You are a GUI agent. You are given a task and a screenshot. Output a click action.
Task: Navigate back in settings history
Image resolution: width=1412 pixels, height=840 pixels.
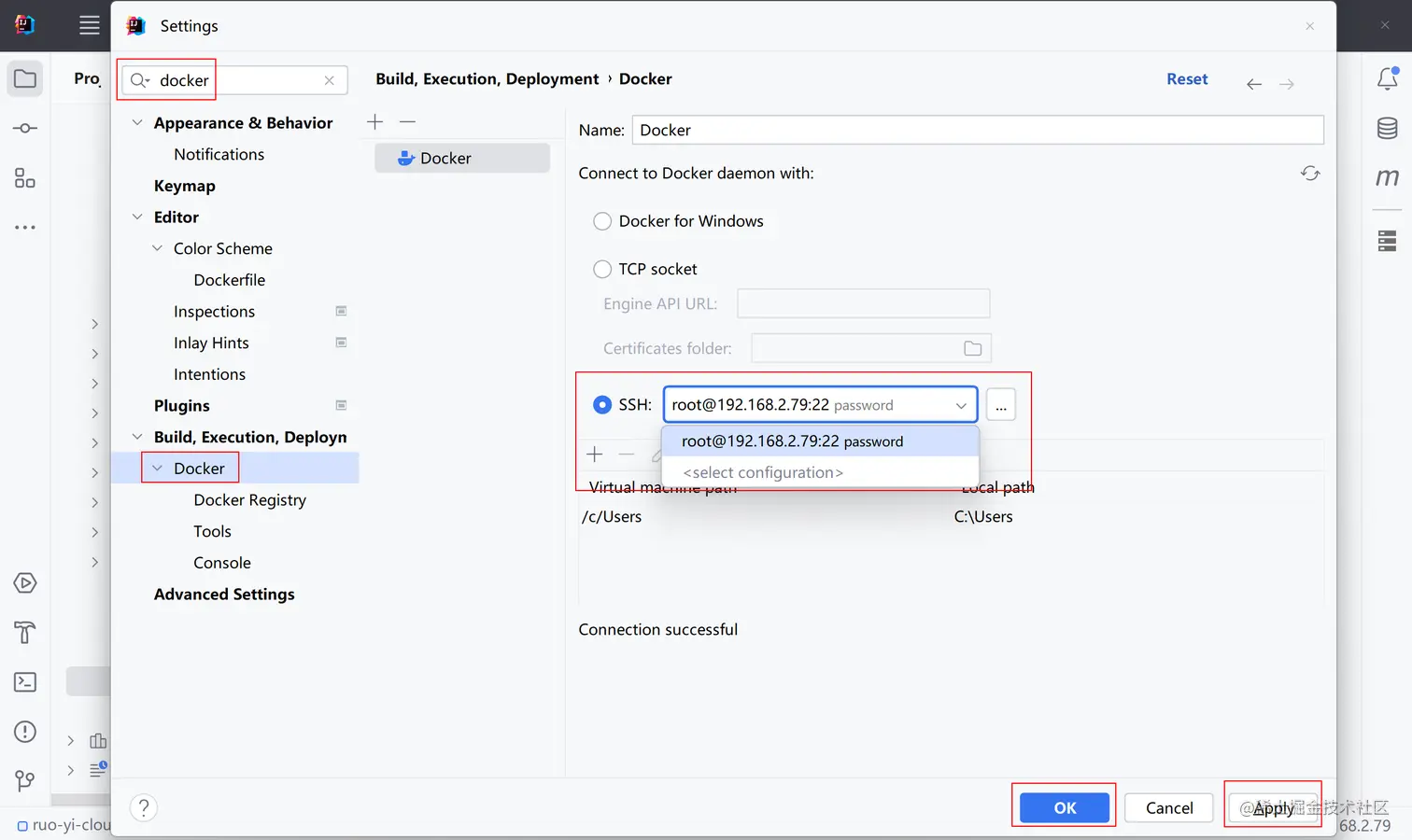tap(1254, 84)
